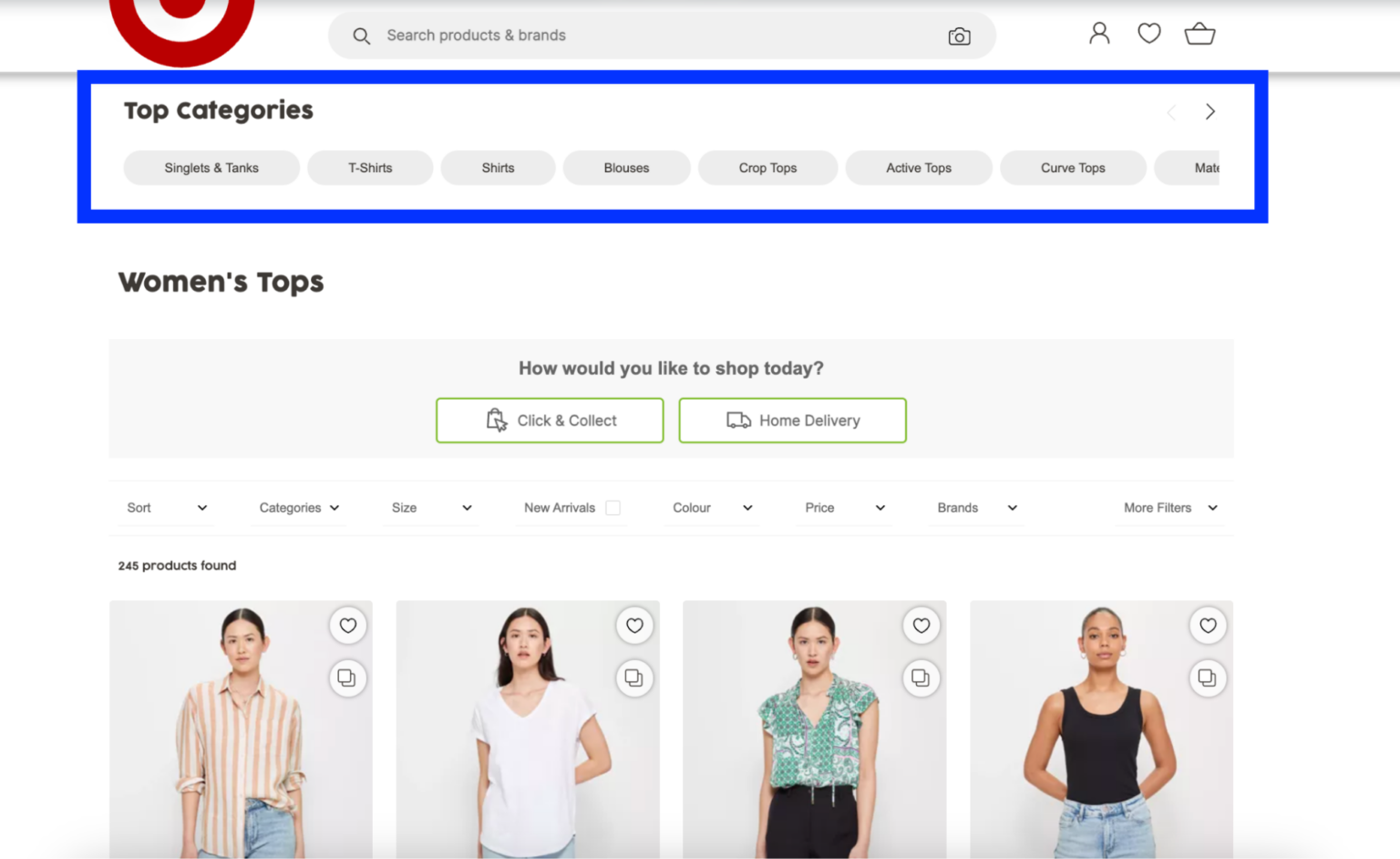Favourite the black singlet top

1208,626
